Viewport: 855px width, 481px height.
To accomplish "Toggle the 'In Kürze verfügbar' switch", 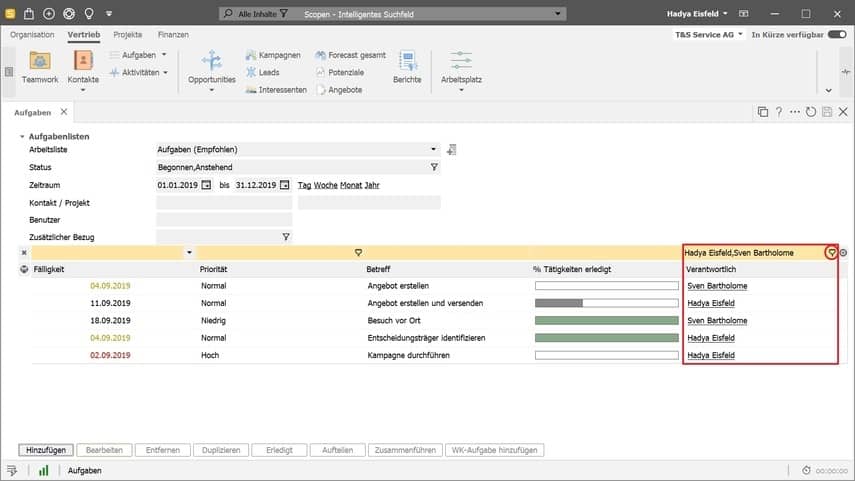I will (837, 34).
